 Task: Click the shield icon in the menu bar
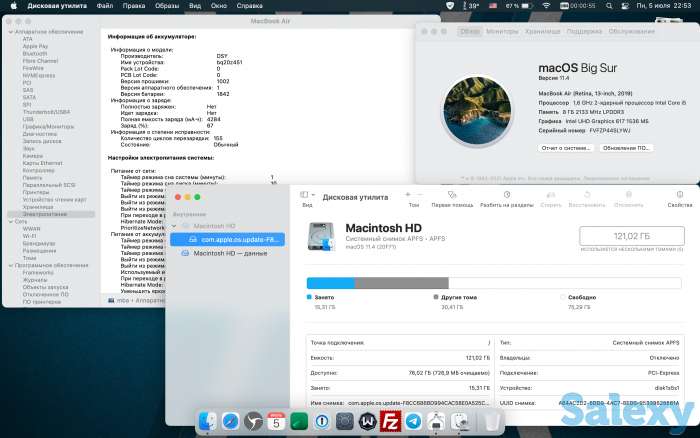tap(450, 6)
